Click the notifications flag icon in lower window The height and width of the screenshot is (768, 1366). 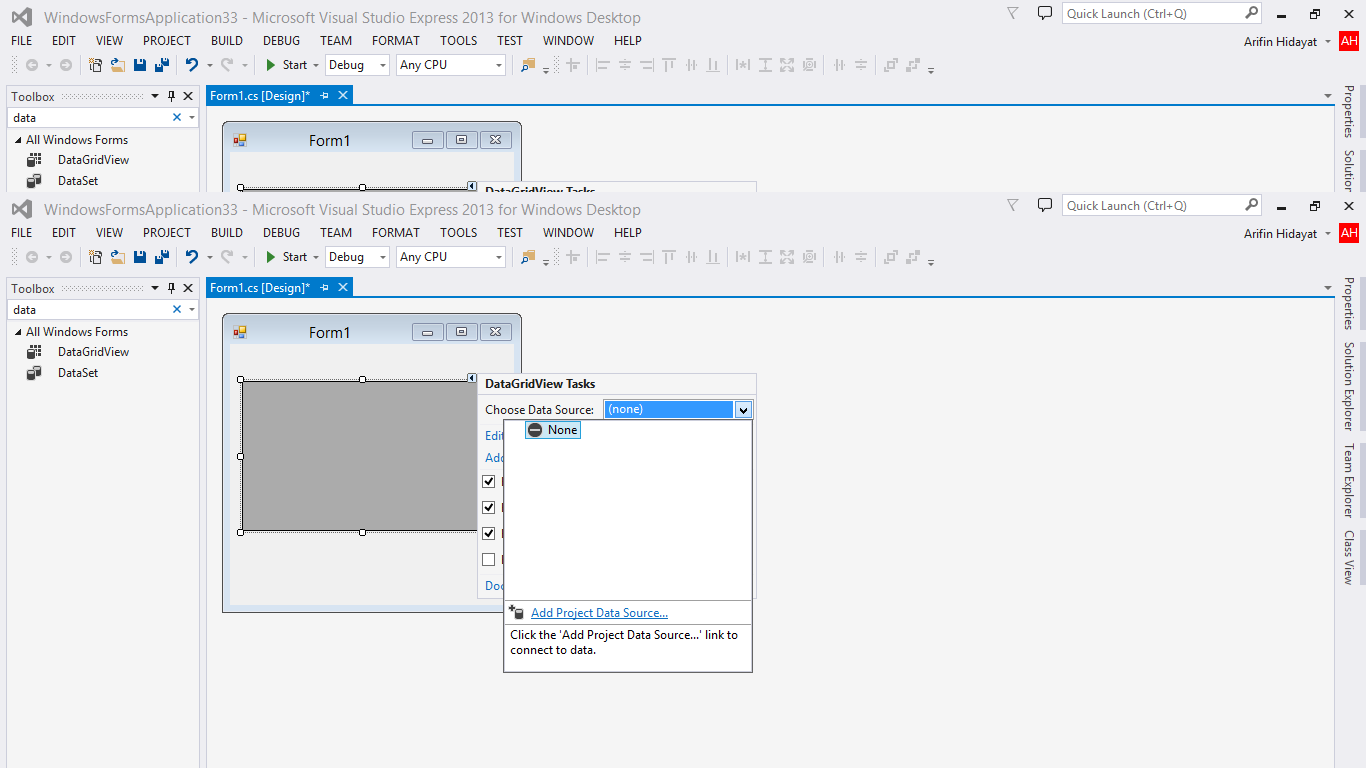1012,205
